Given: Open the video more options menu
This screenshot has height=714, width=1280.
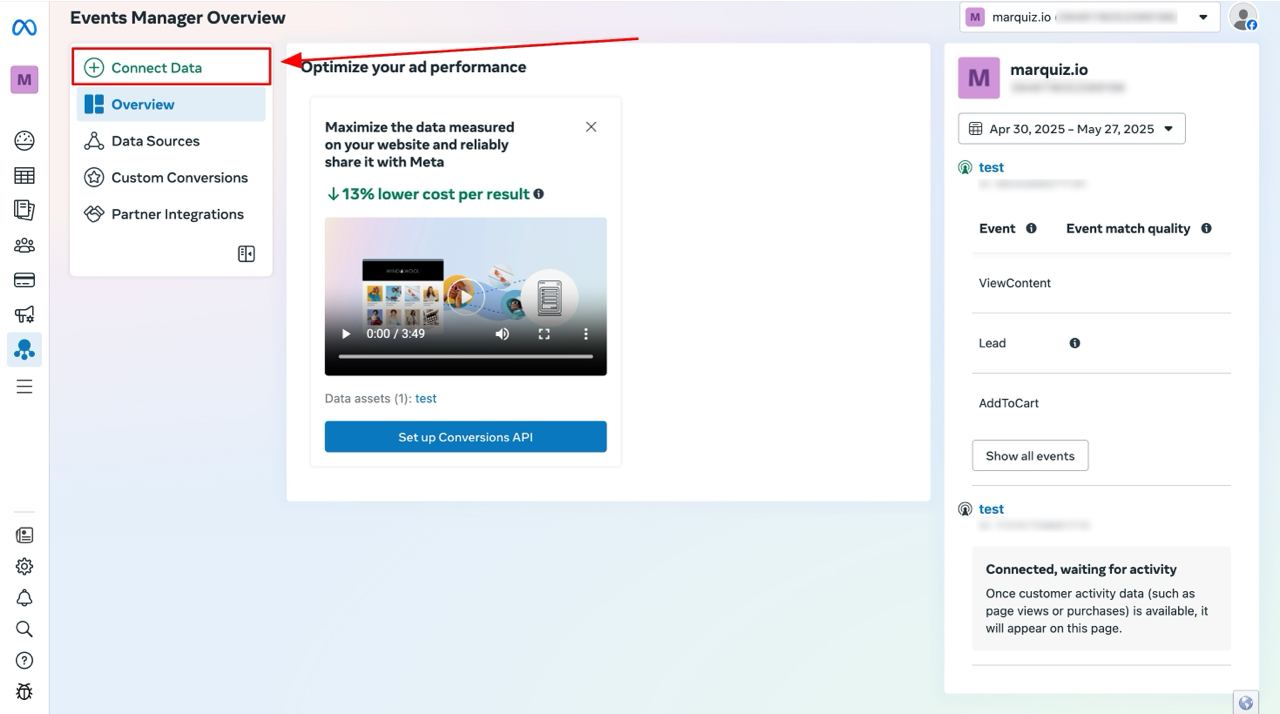Looking at the screenshot, I should [586, 334].
